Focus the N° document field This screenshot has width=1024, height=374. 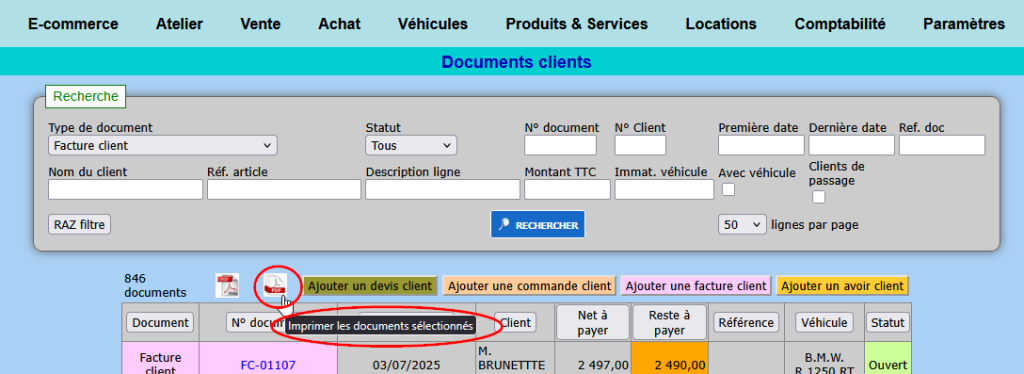560,145
